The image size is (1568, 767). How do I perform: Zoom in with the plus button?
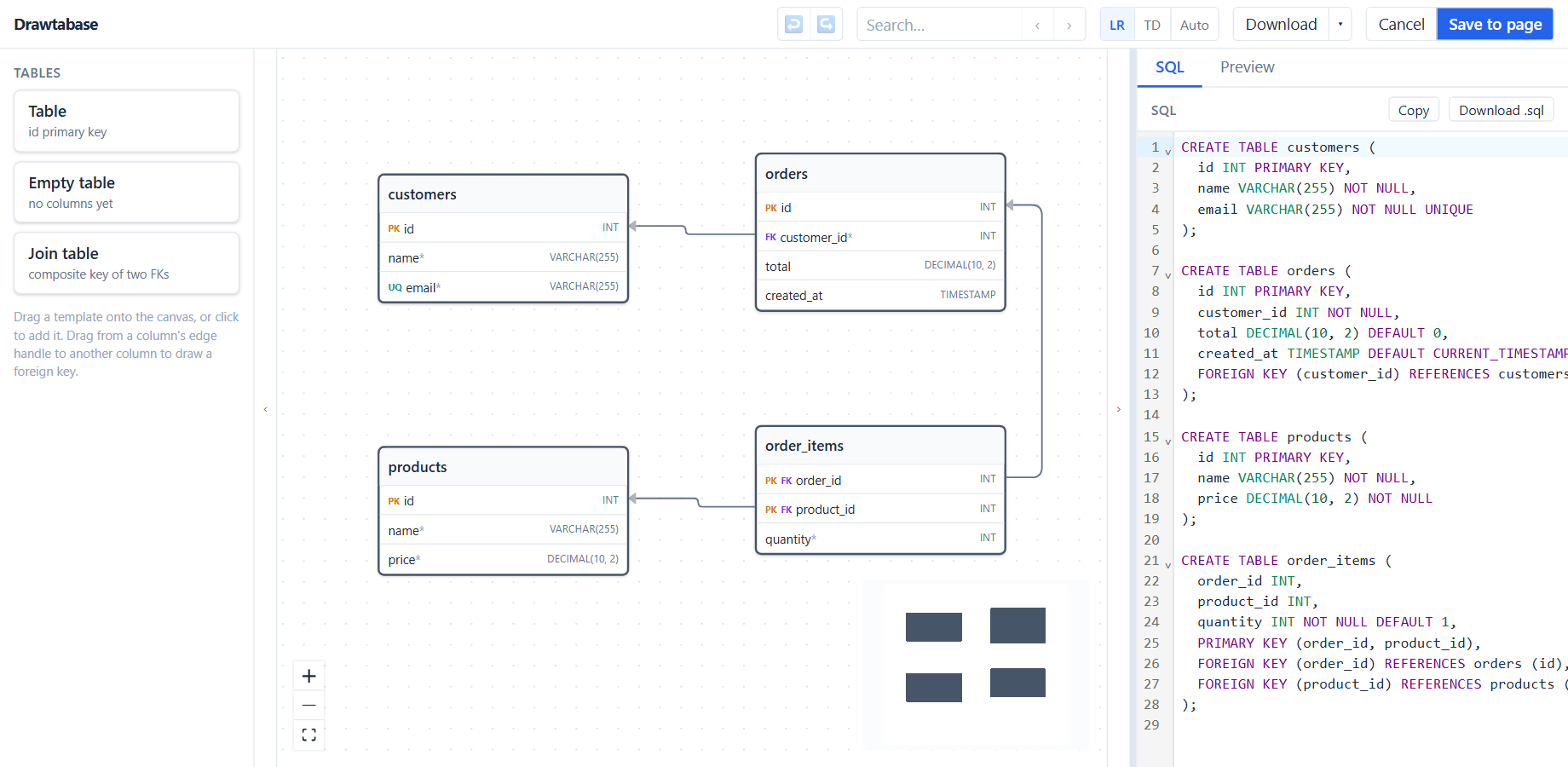(309, 676)
